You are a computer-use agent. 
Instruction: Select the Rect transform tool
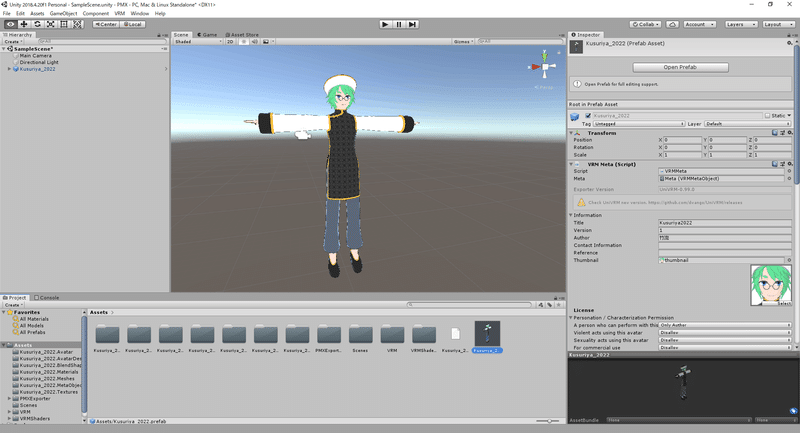[64, 24]
